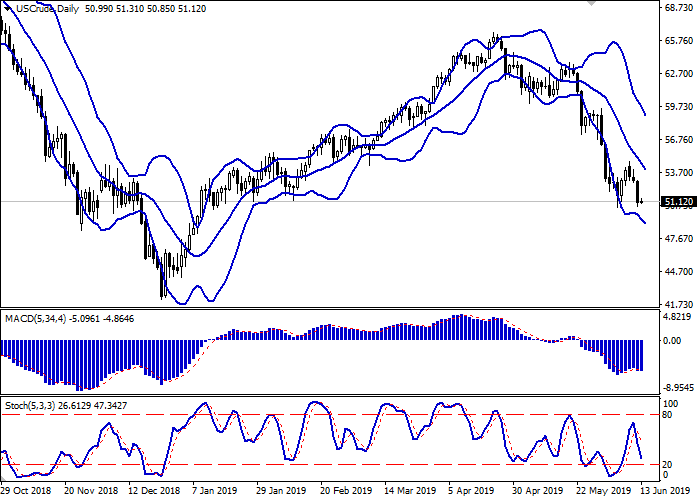Click the 29 Oct 2018 date label

27,491
